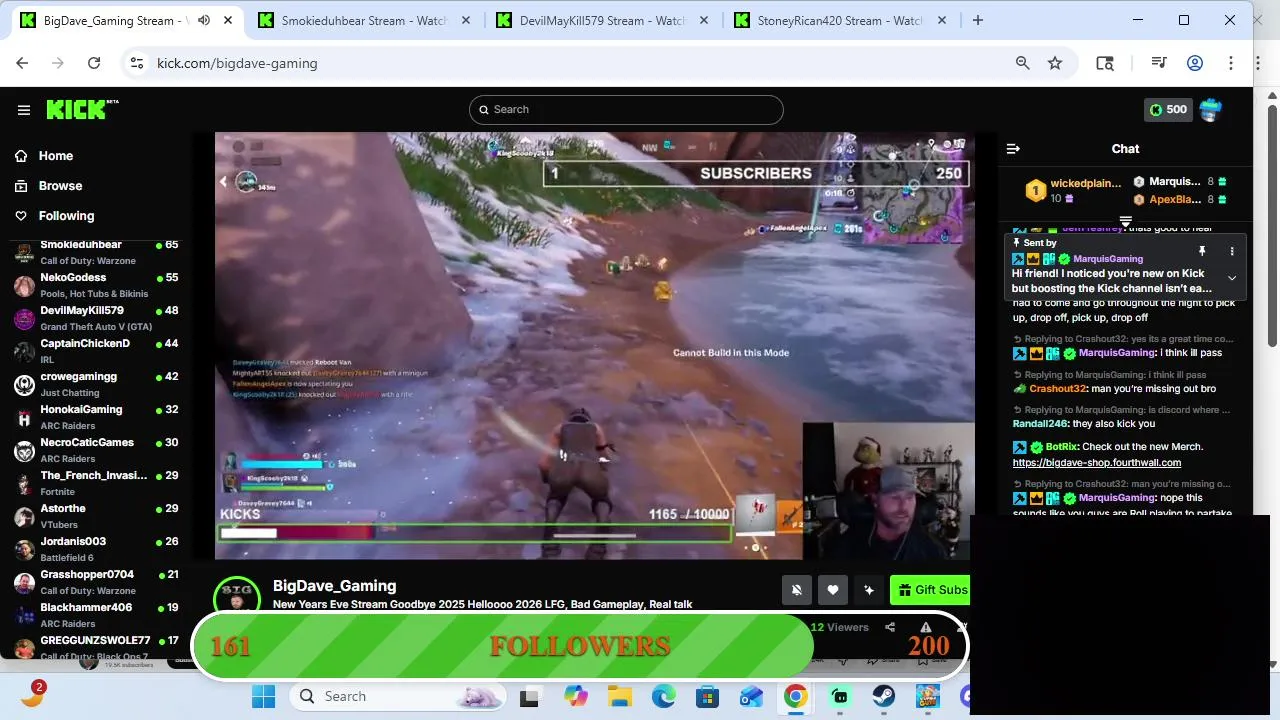The width and height of the screenshot is (1280, 720).
Task: View site information icon
Action: click(x=137, y=63)
